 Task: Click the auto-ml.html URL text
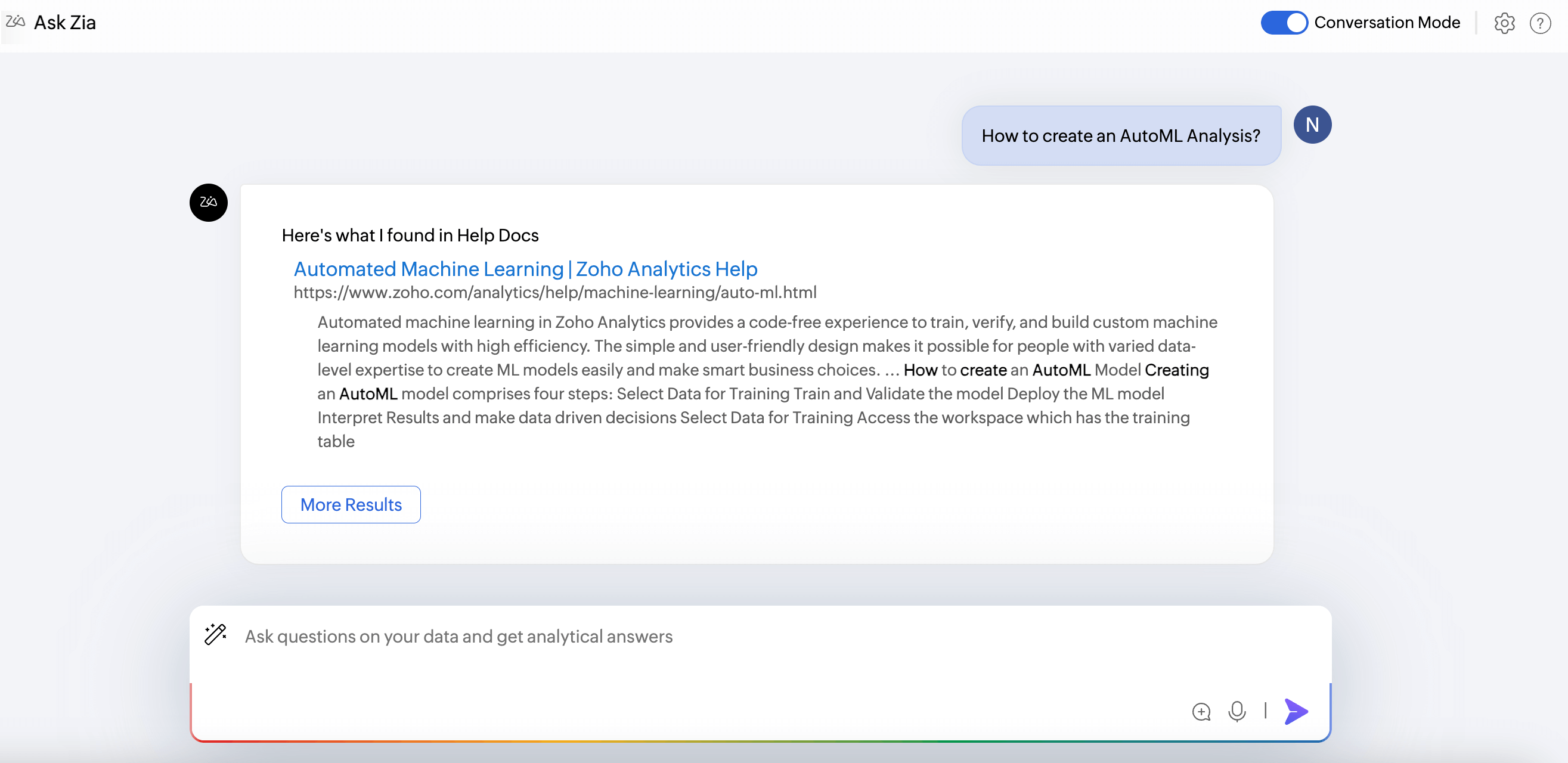click(x=554, y=293)
